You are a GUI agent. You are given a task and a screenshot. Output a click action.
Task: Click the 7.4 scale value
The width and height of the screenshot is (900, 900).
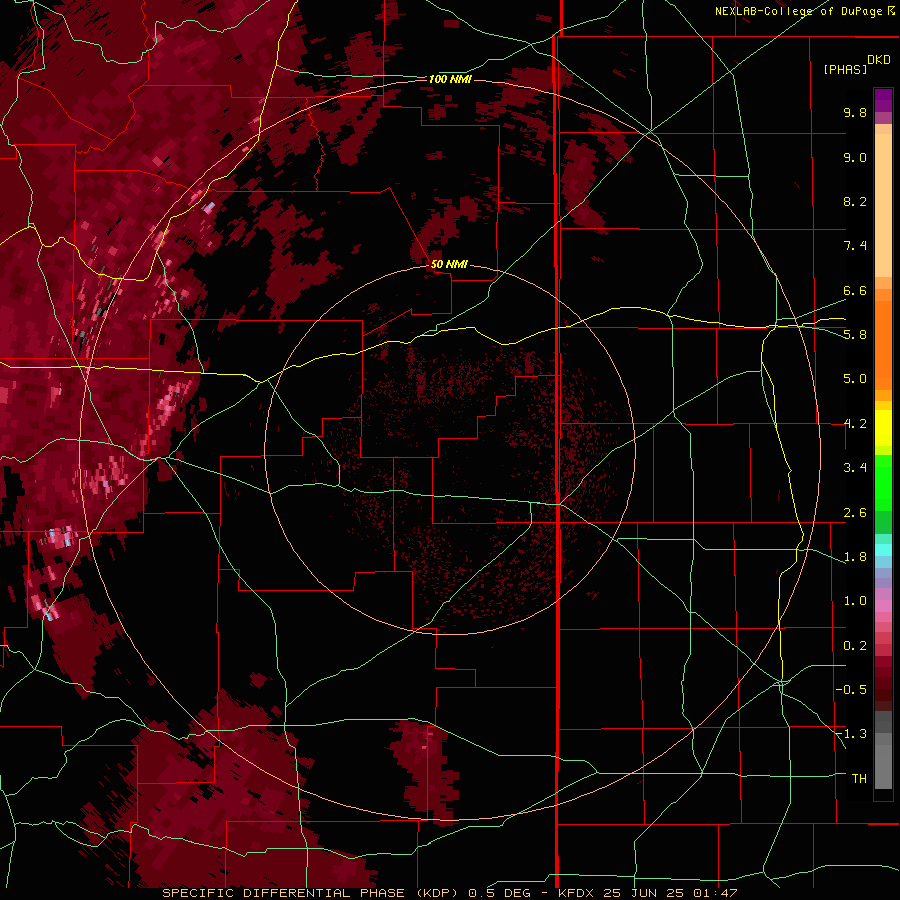(855, 246)
